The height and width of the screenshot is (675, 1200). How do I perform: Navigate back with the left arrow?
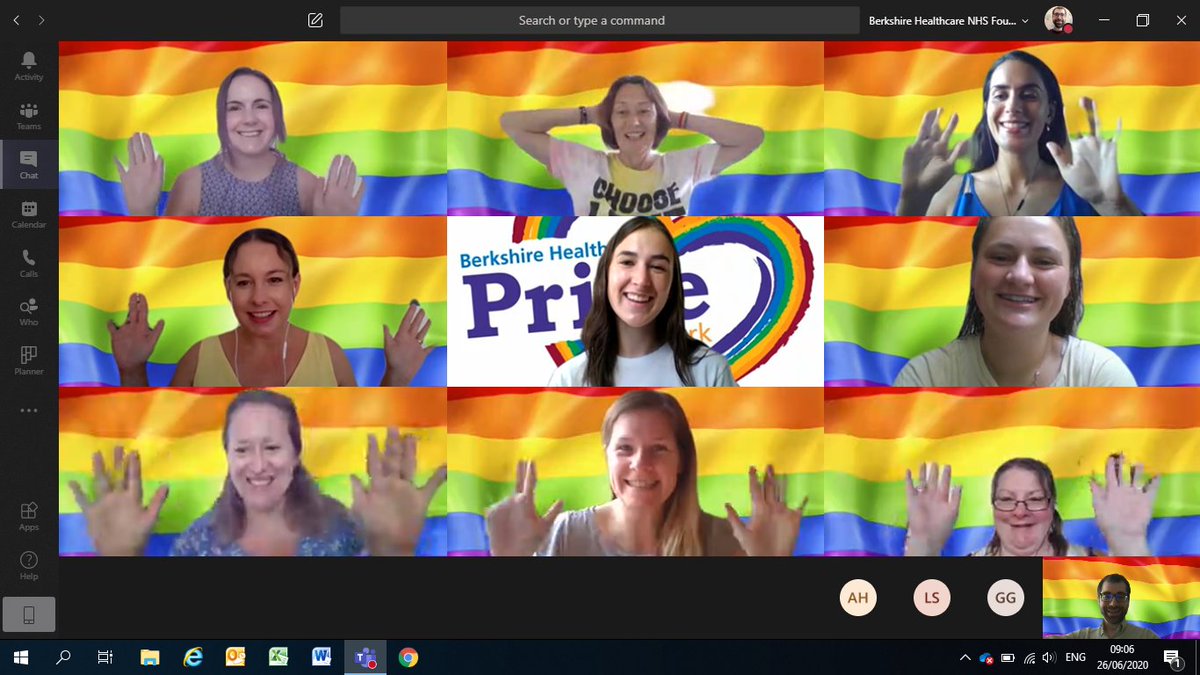pos(16,20)
